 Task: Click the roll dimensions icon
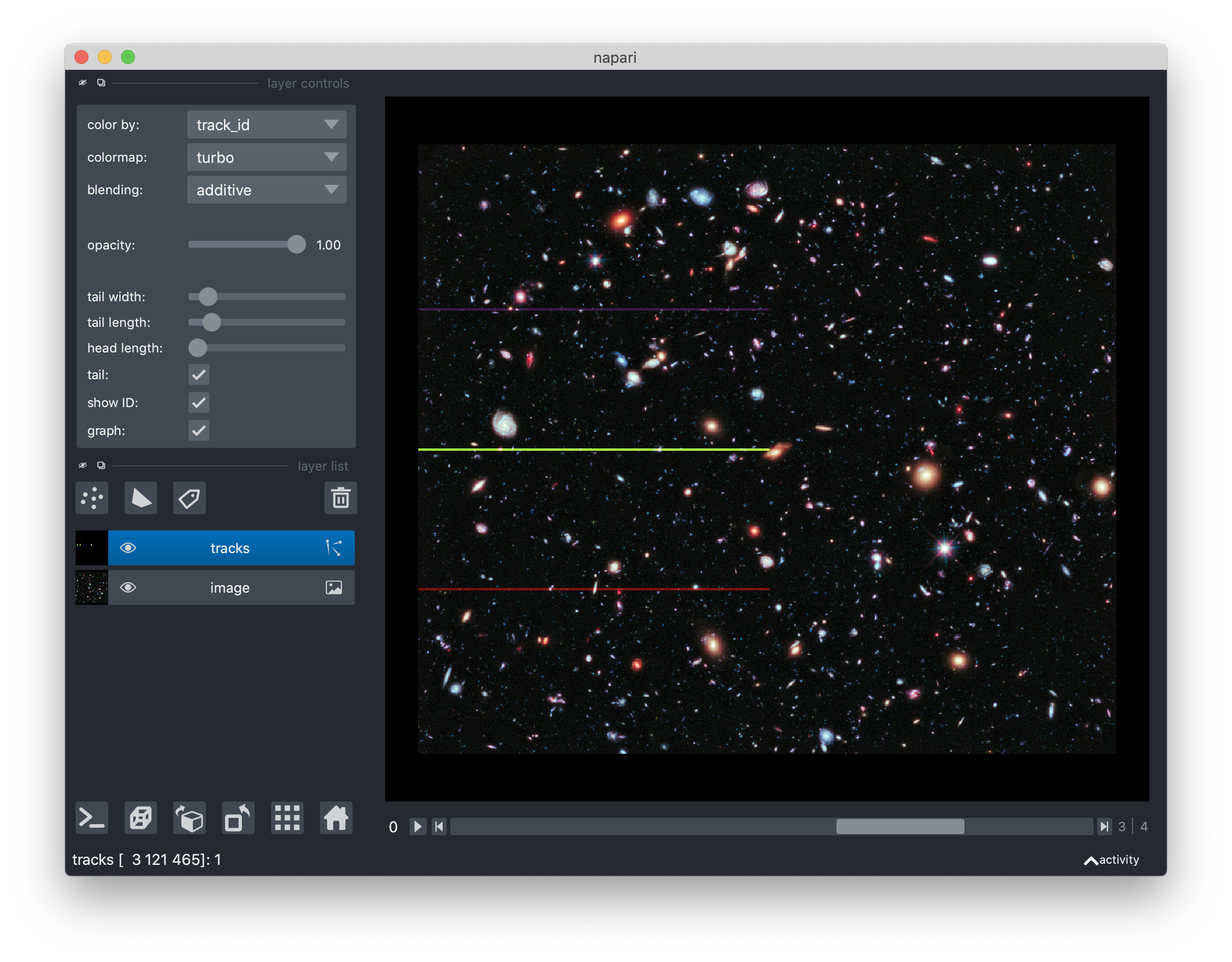190,818
